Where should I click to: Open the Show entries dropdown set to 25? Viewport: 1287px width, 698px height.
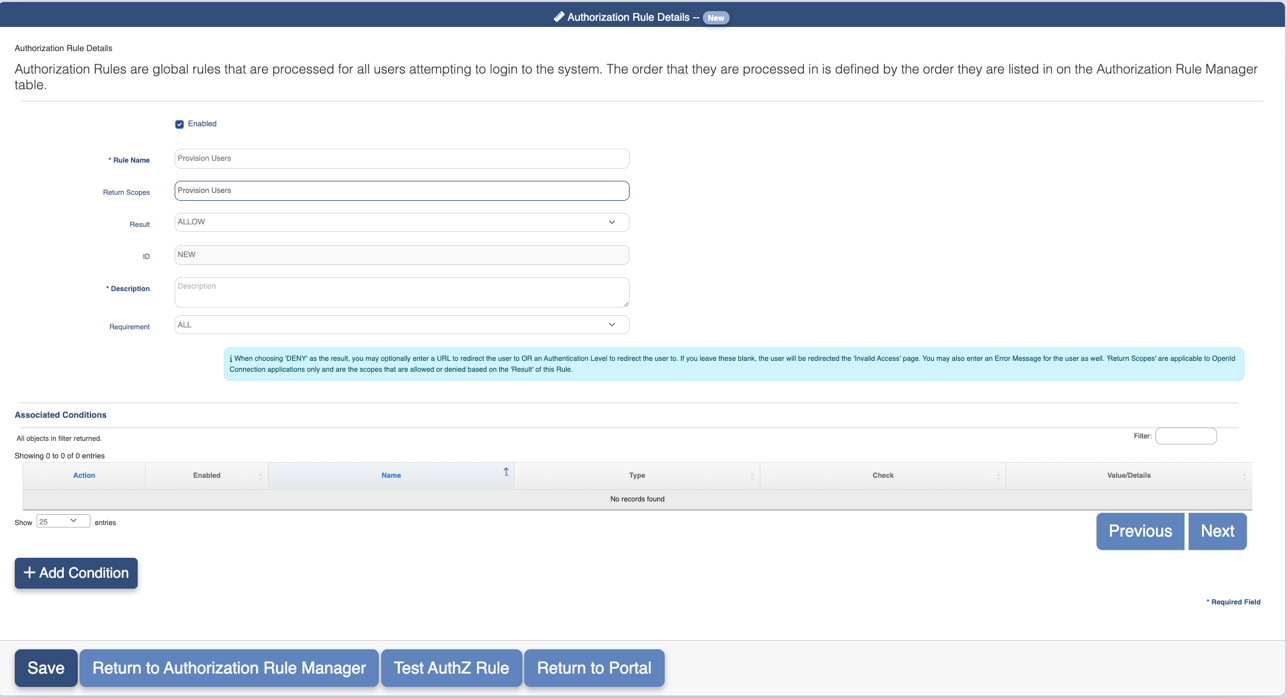click(63, 522)
